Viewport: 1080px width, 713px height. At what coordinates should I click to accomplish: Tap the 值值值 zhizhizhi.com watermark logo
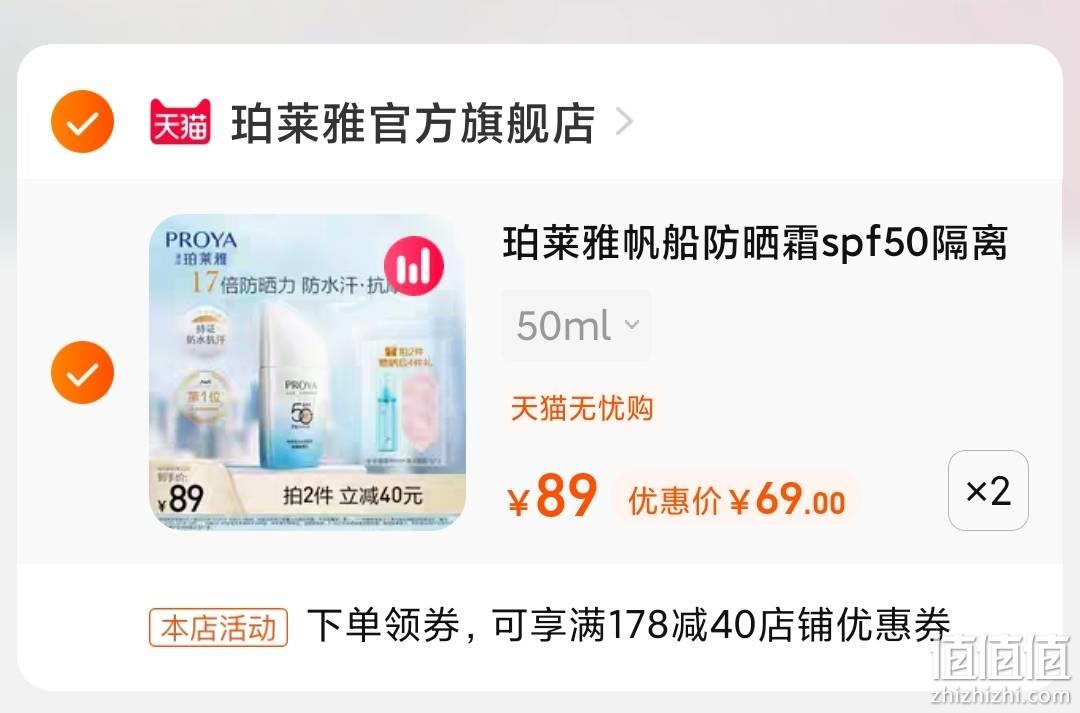pyautogui.click(x=1001, y=668)
